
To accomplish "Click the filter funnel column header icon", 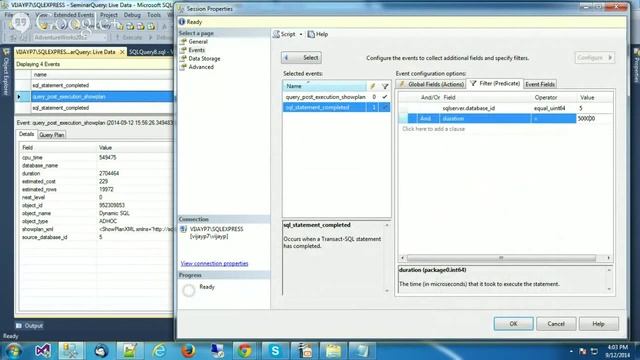I will click(x=384, y=86).
